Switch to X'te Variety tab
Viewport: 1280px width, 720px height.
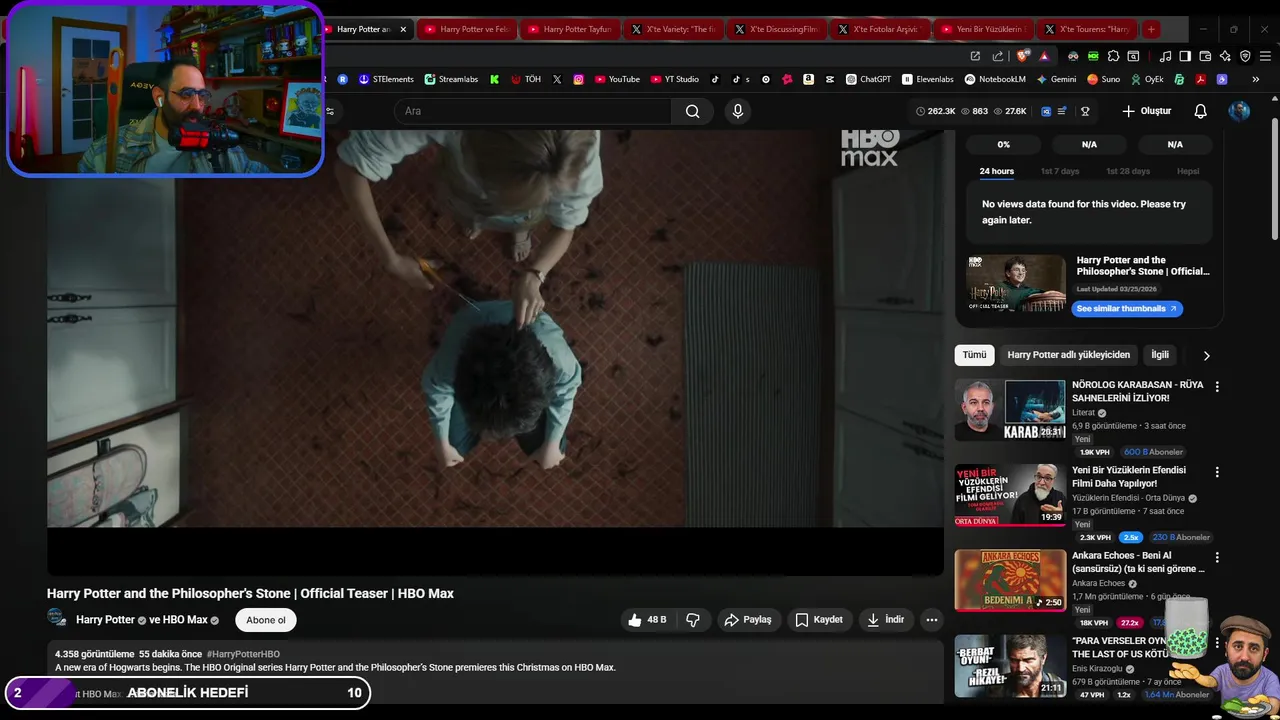pyautogui.click(x=672, y=29)
